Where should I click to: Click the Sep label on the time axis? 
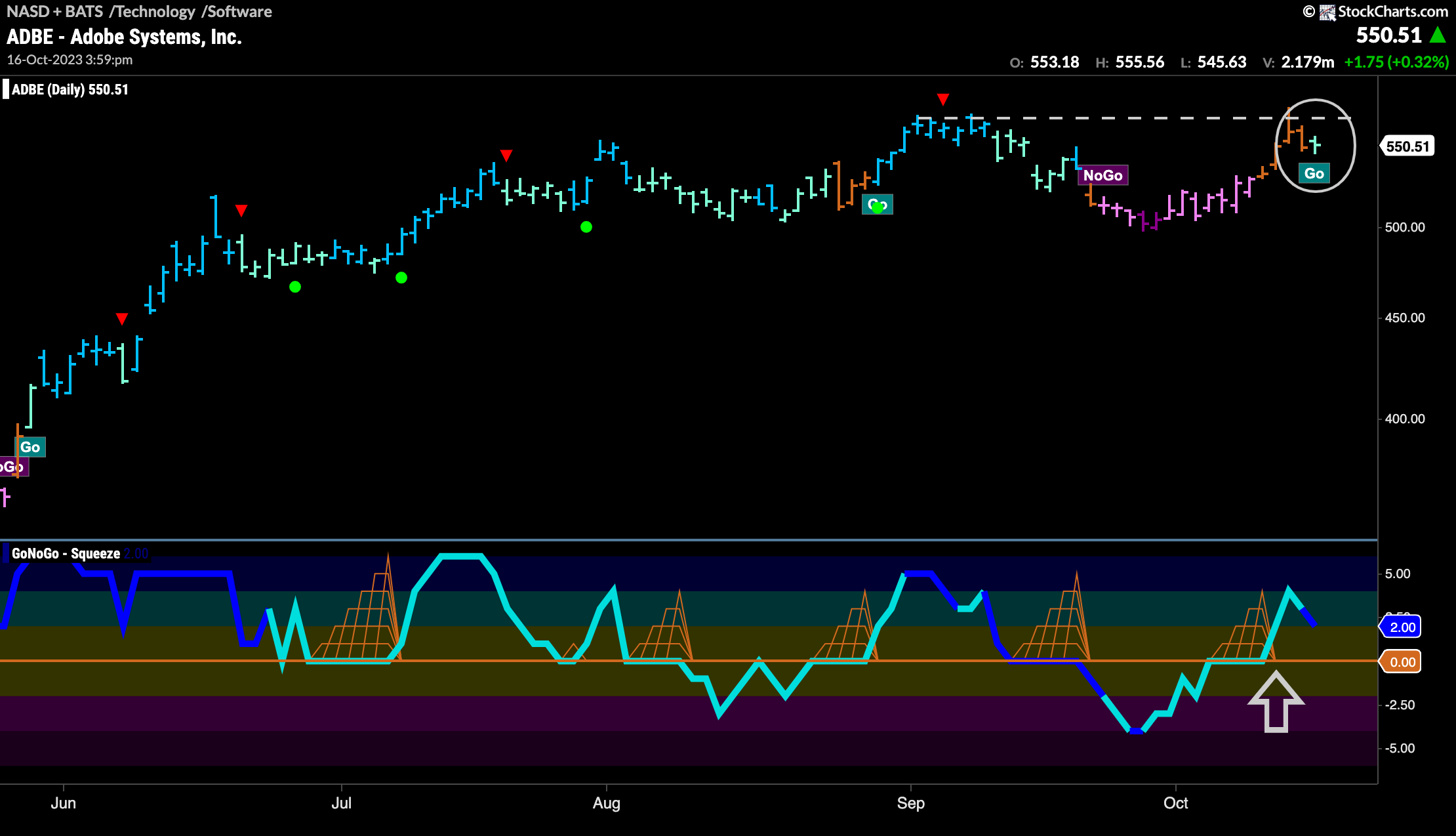[910, 803]
